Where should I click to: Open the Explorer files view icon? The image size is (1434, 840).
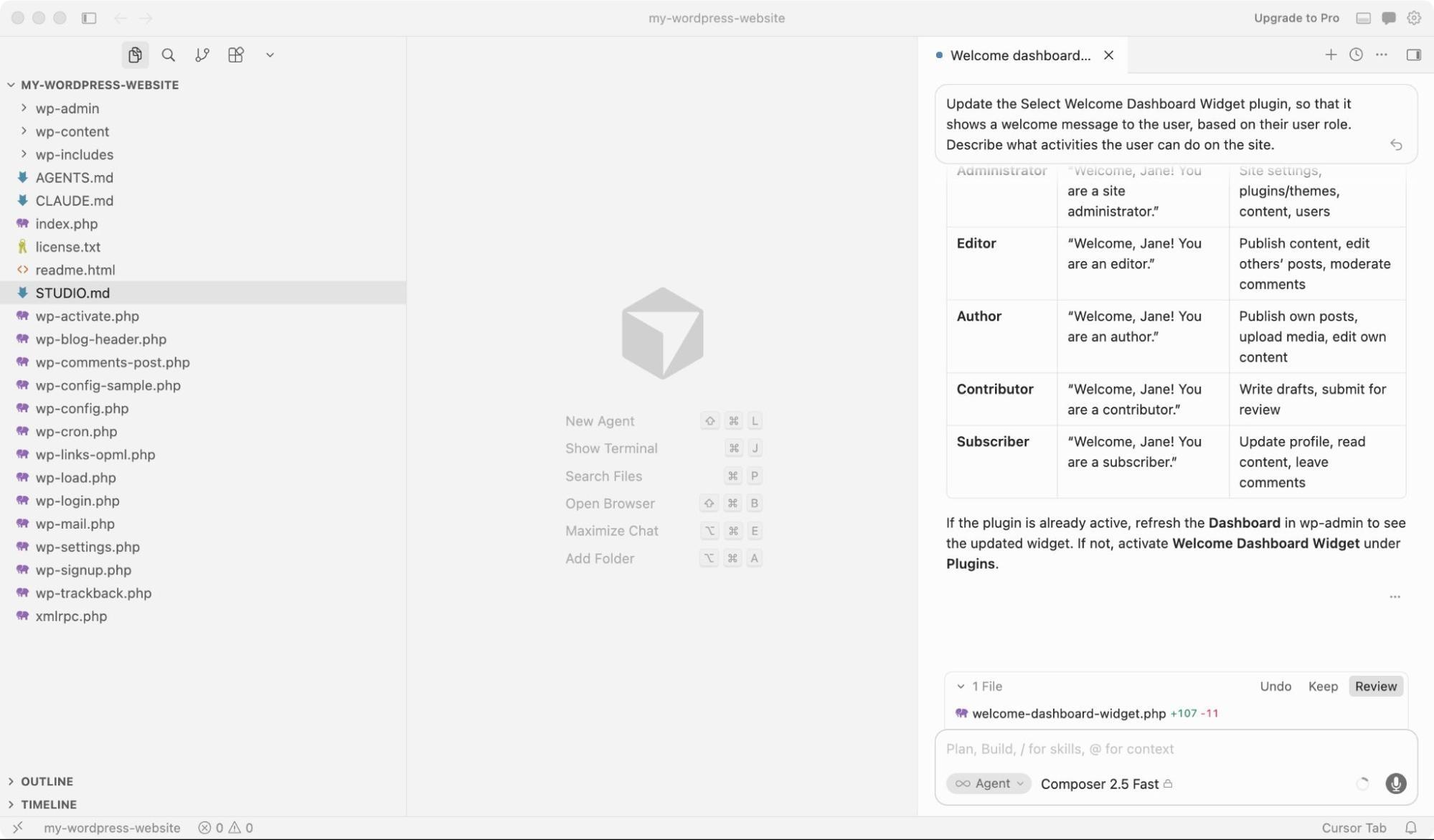pyautogui.click(x=135, y=55)
